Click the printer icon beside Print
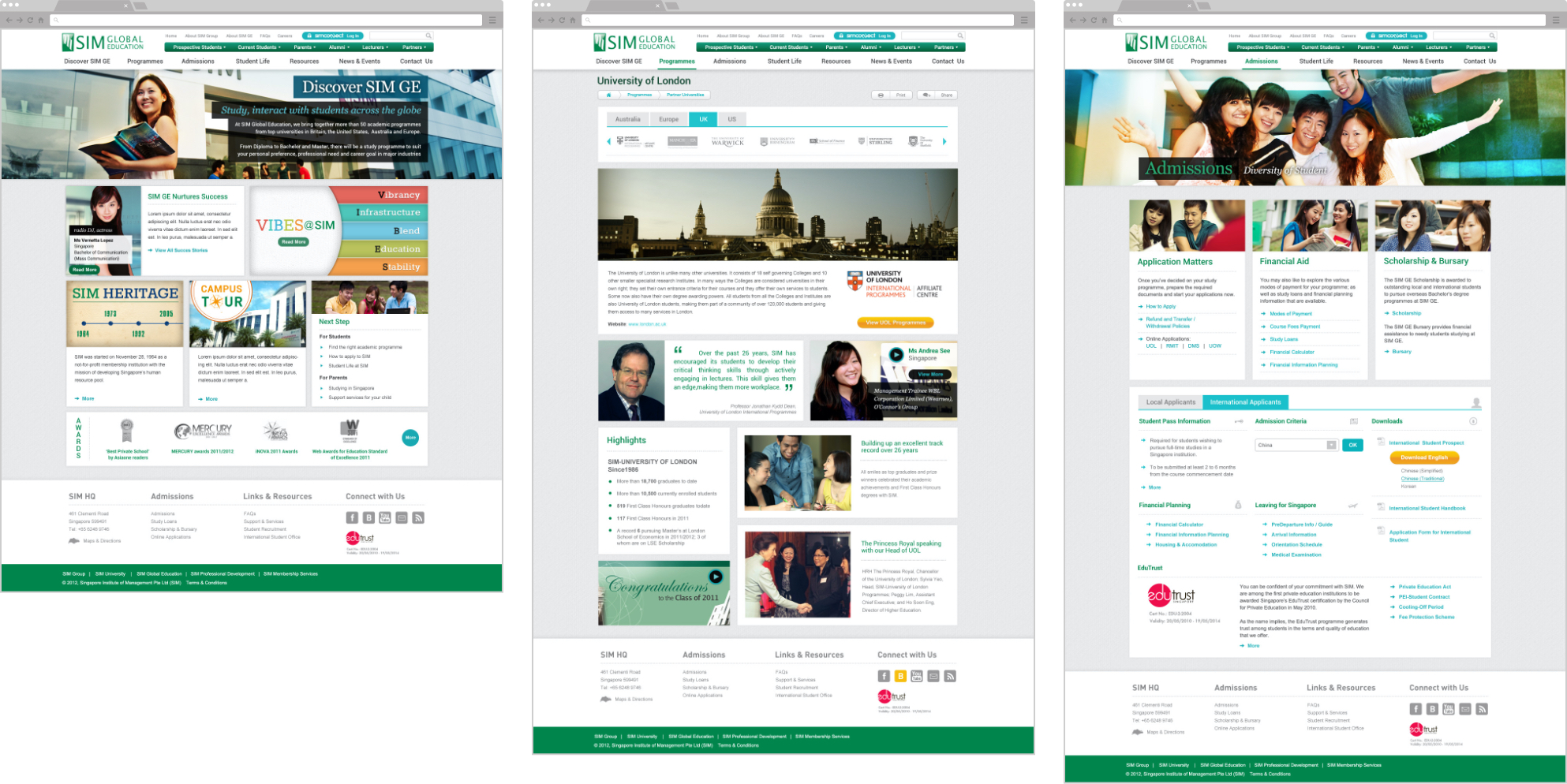1567x784 pixels. tap(881, 95)
